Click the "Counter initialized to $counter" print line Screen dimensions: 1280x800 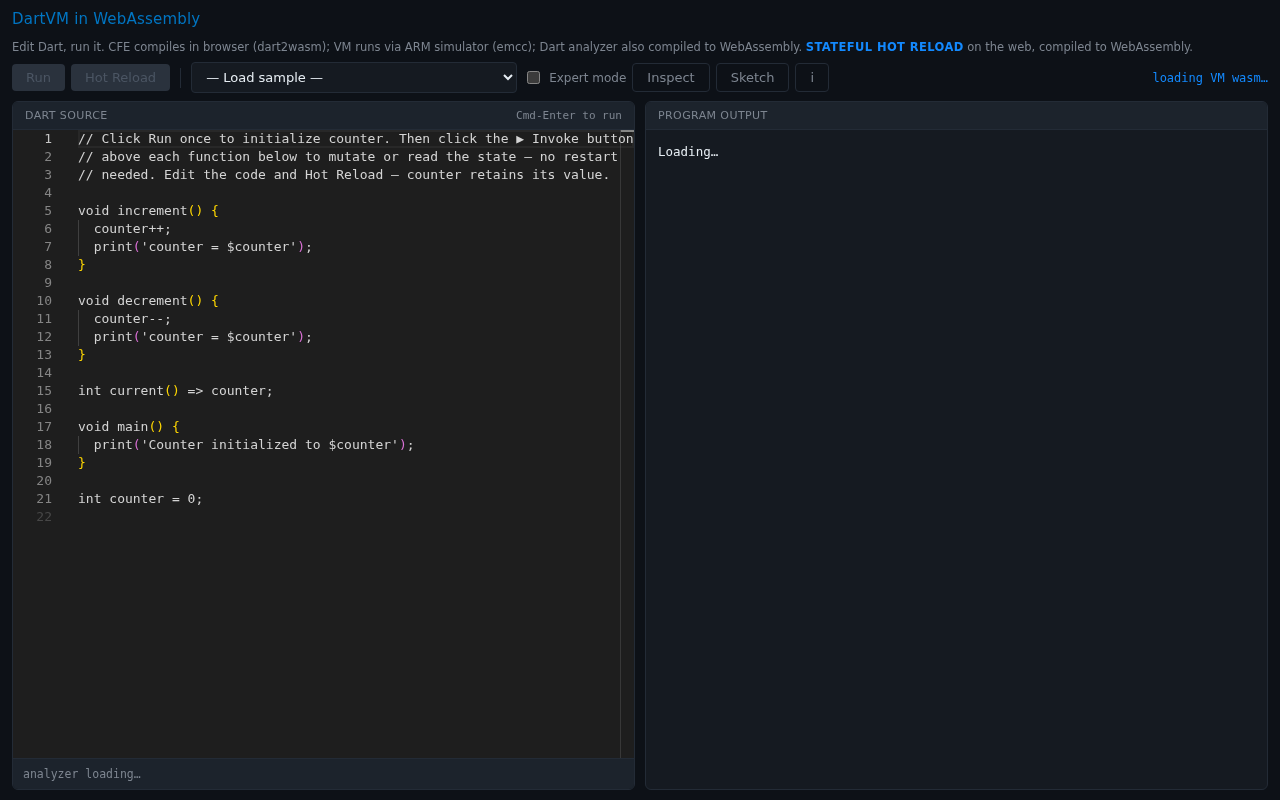click(254, 445)
